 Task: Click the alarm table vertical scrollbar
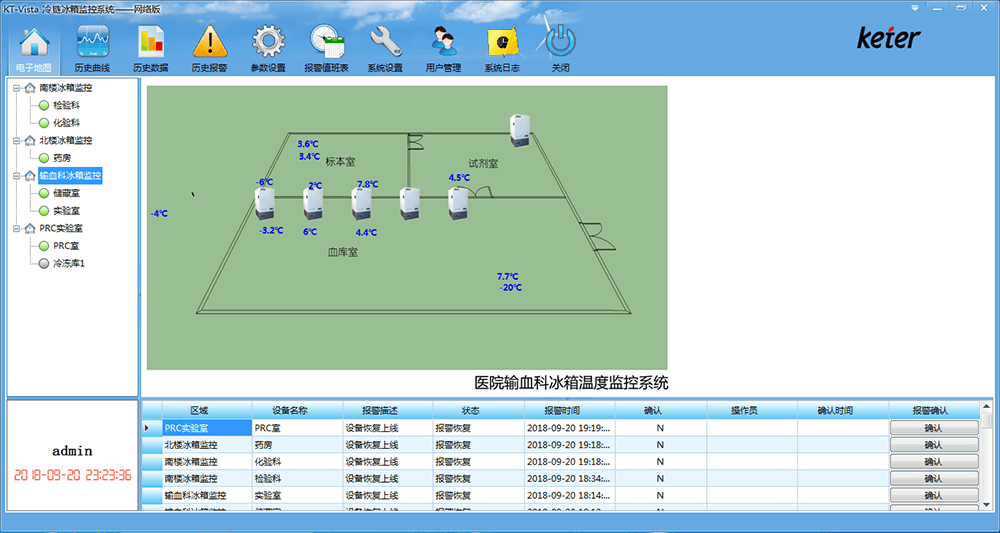coord(987,455)
